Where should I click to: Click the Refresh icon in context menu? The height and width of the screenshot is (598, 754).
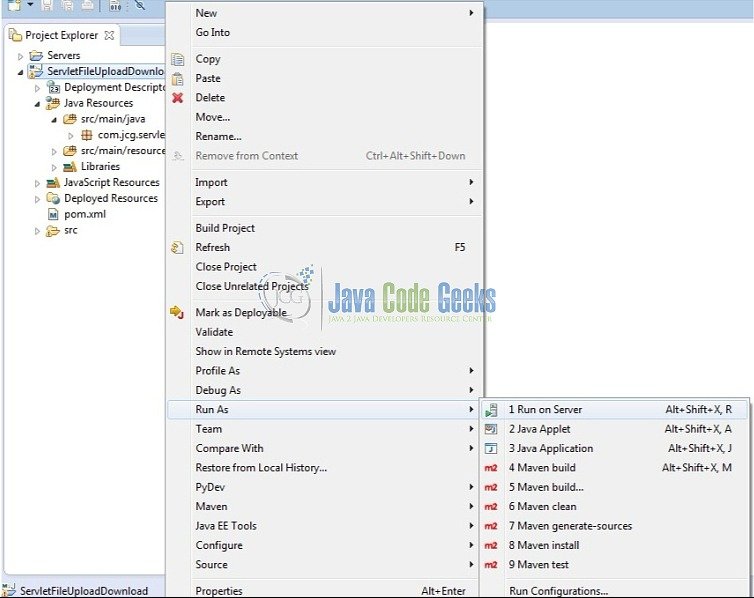click(177, 248)
